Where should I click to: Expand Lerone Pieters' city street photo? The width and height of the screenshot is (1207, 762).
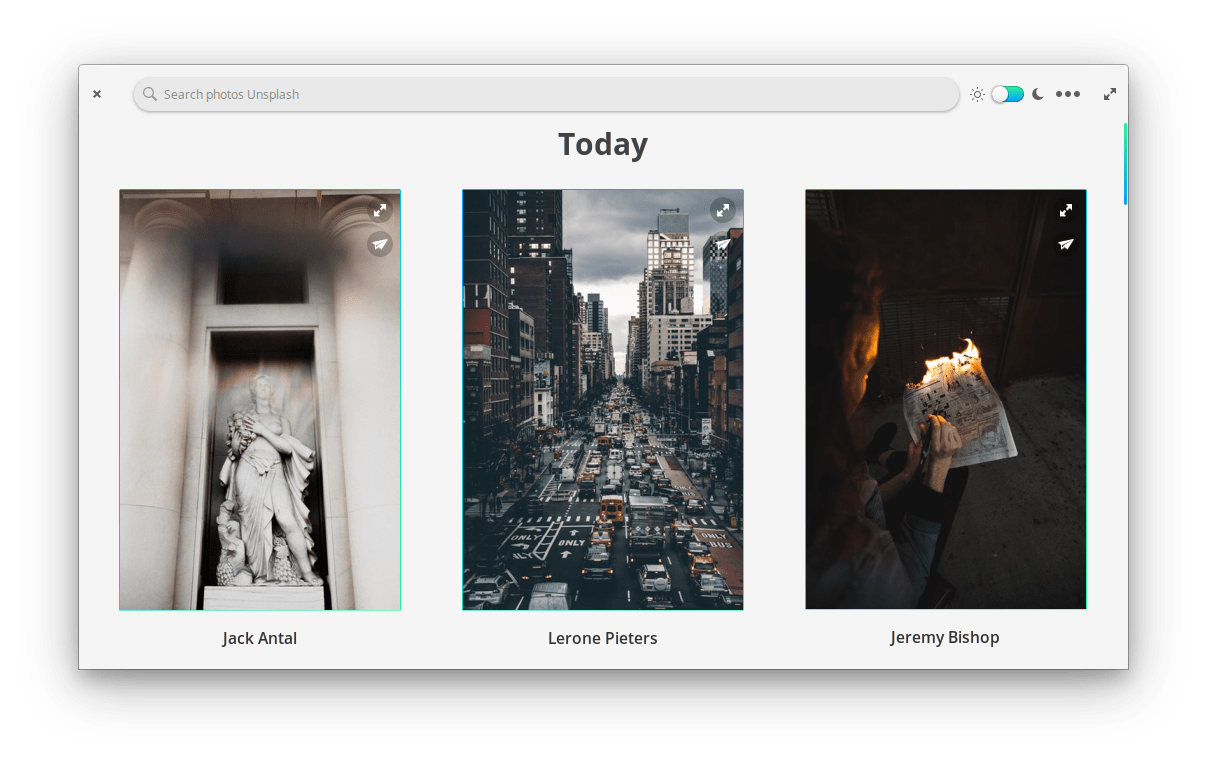pyautogui.click(x=723, y=210)
